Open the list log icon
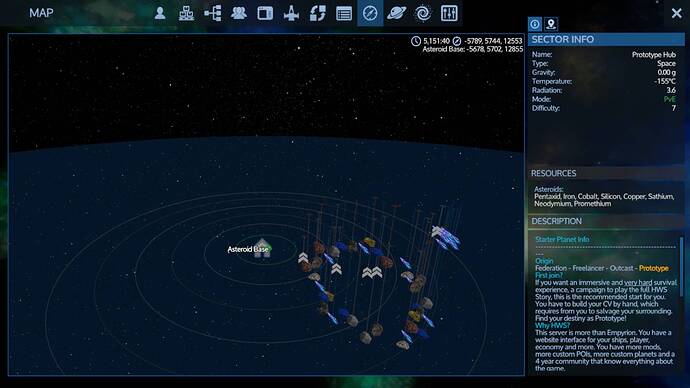Screen dimensions: 690x388 (x=344, y=13)
